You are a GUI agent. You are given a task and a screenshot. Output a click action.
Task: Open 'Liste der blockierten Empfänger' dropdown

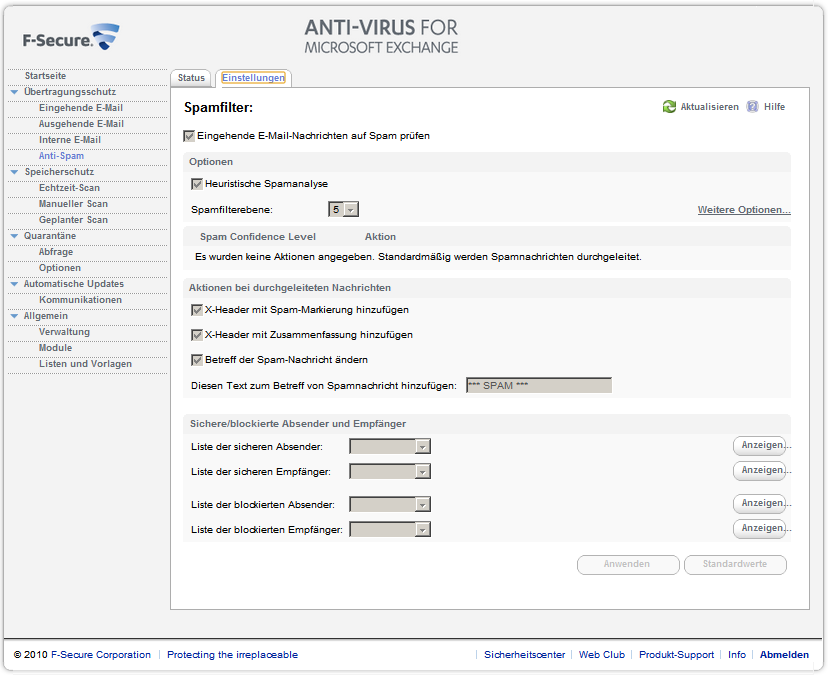(x=390, y=530)
